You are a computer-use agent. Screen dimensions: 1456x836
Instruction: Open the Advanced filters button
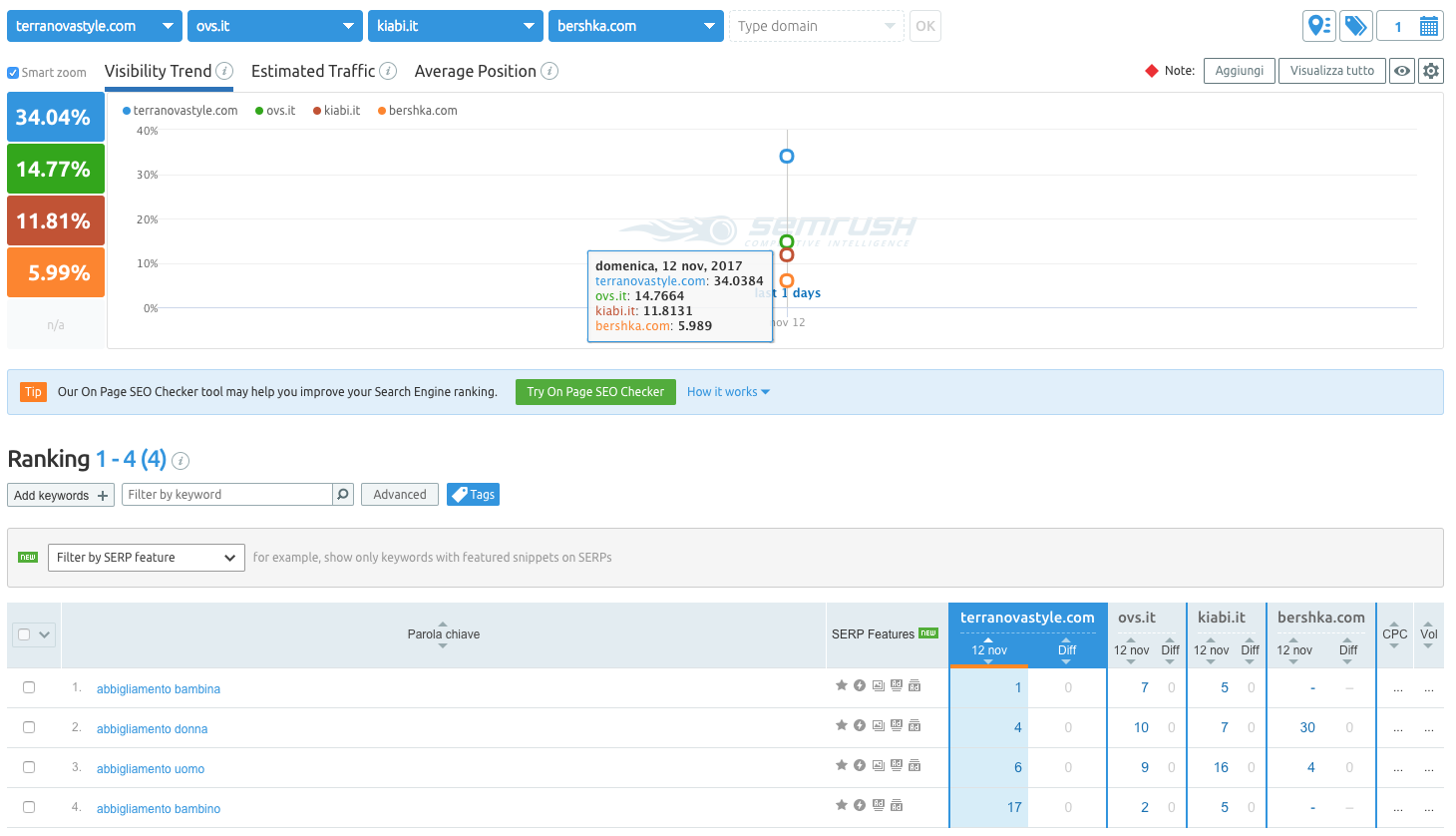400,494
